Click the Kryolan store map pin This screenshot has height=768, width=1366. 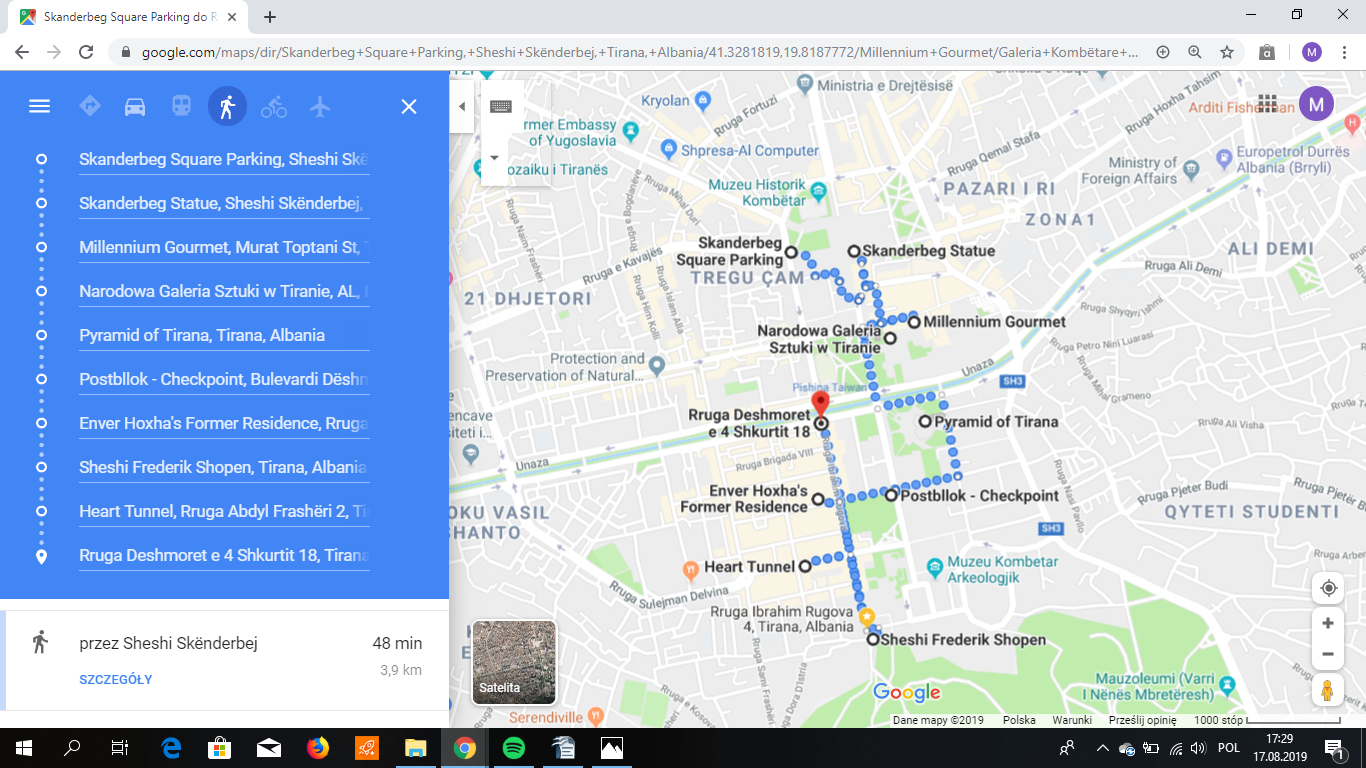[x=702, y=100]
